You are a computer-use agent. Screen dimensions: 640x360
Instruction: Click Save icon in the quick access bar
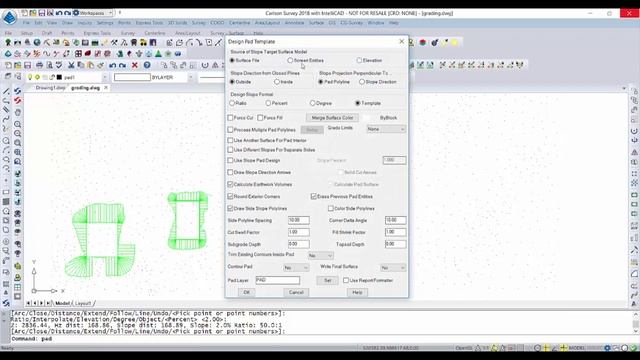[x=41, y=13]
